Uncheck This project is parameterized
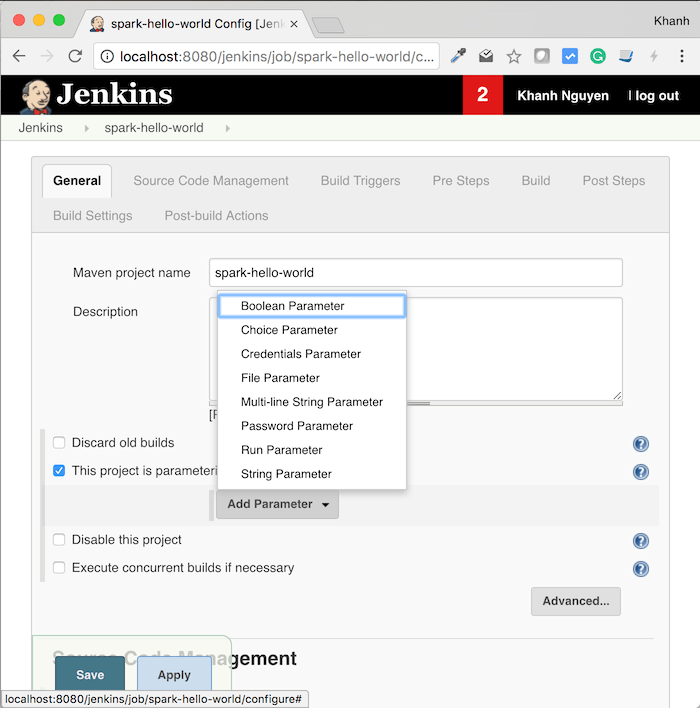This screenshot has height=708, width=700. [59, 470]
